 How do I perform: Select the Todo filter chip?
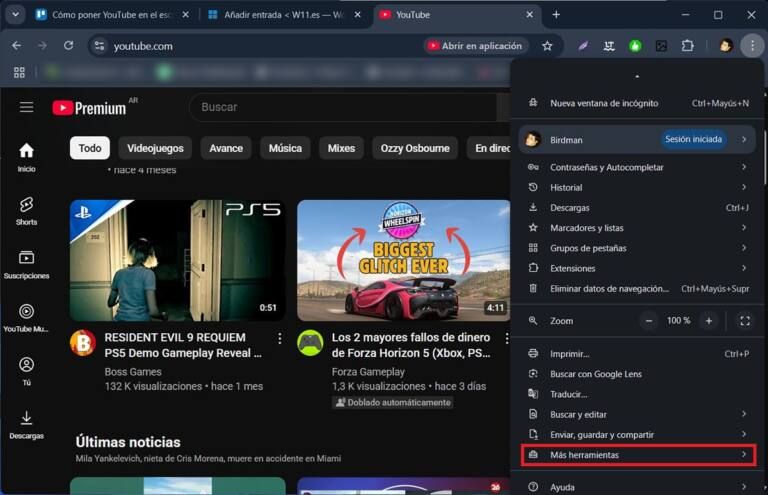click(x=90, y=148)
